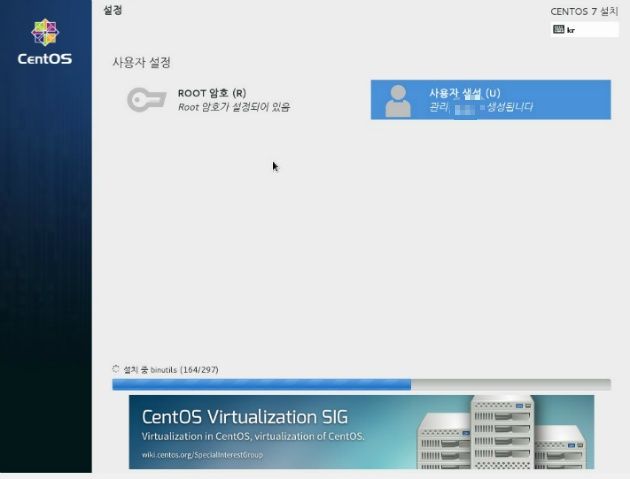Click the server rack image in banner
630x479 pixels.
(x=501, y=432)
